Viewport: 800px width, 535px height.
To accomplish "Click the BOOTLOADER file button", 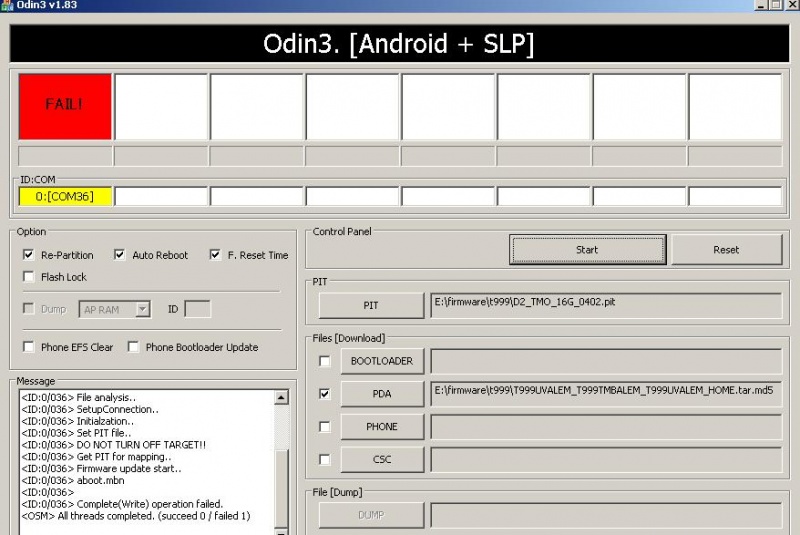I will [x=382, y=361].
